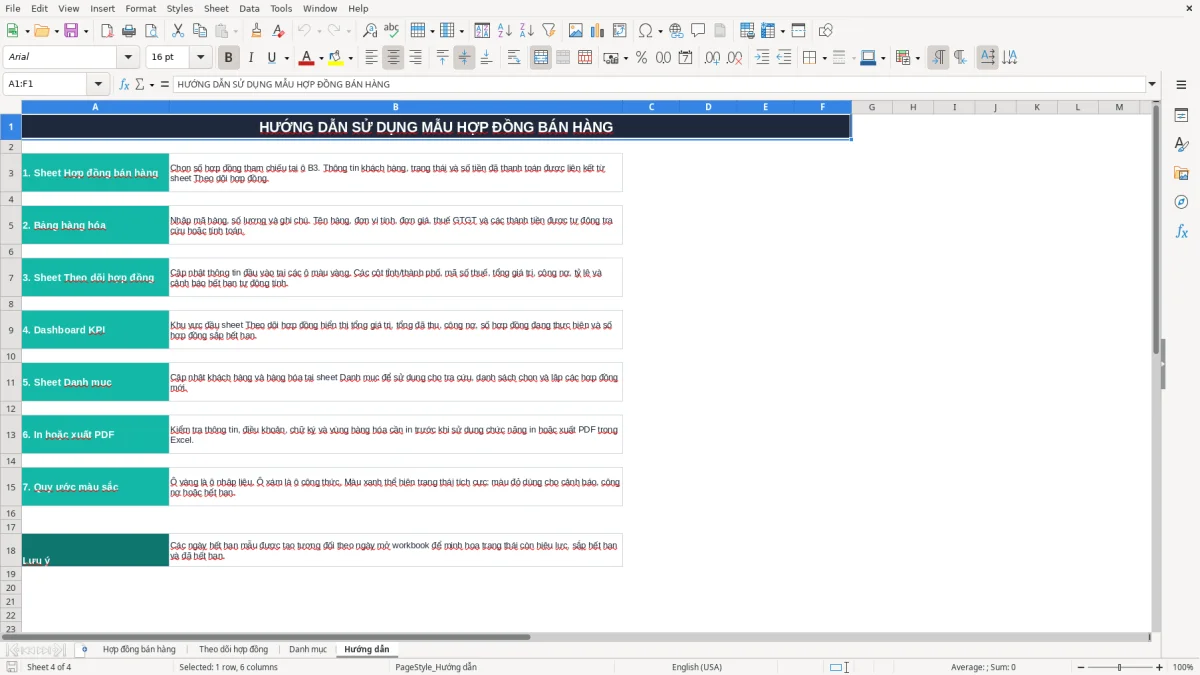Switch to the Danh mục sheet tab
Image resolution: width=1200 pixels, height=675 pixels.
point(308,649)
